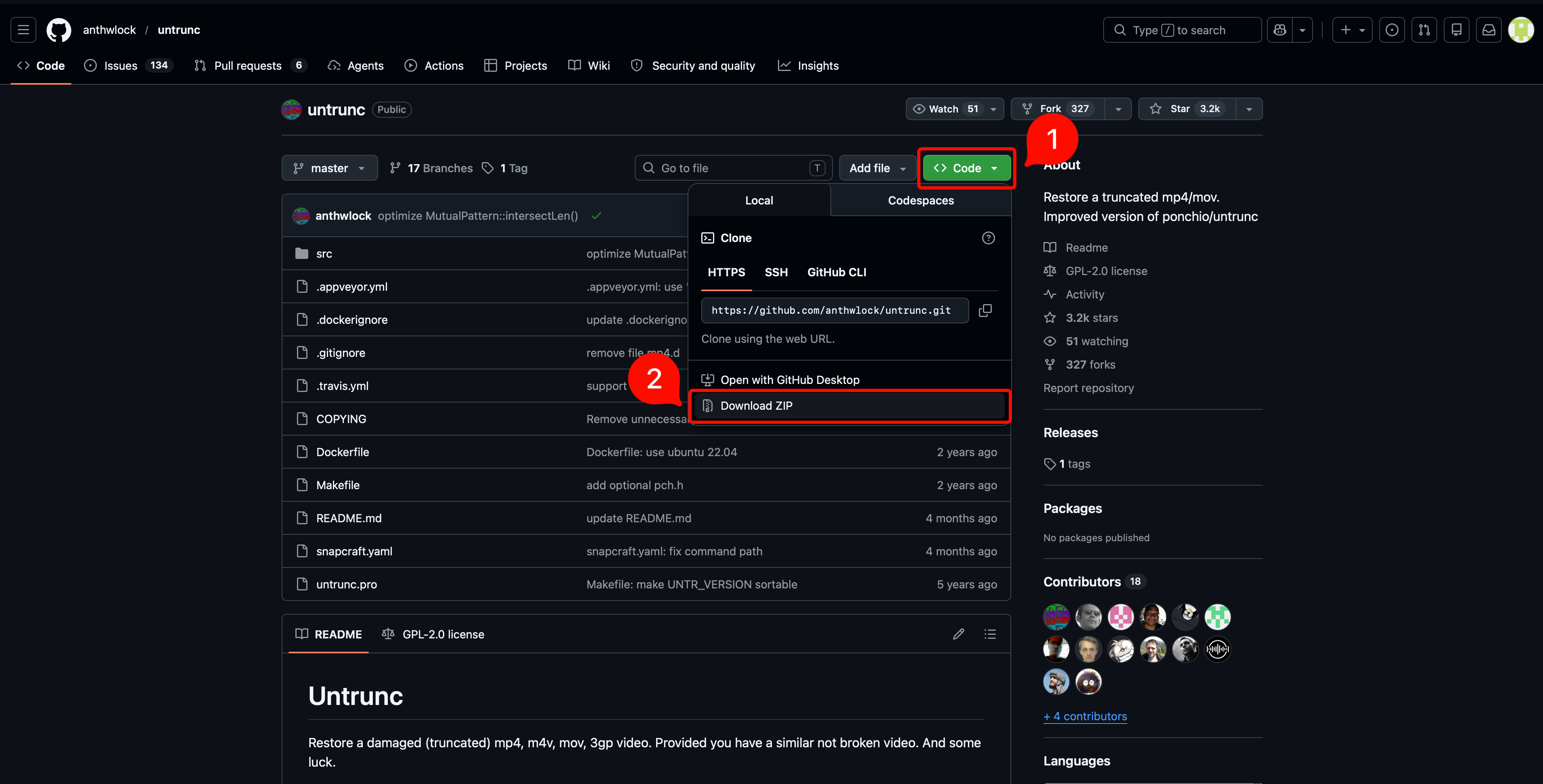Open clone help question icon

point(988,238)
